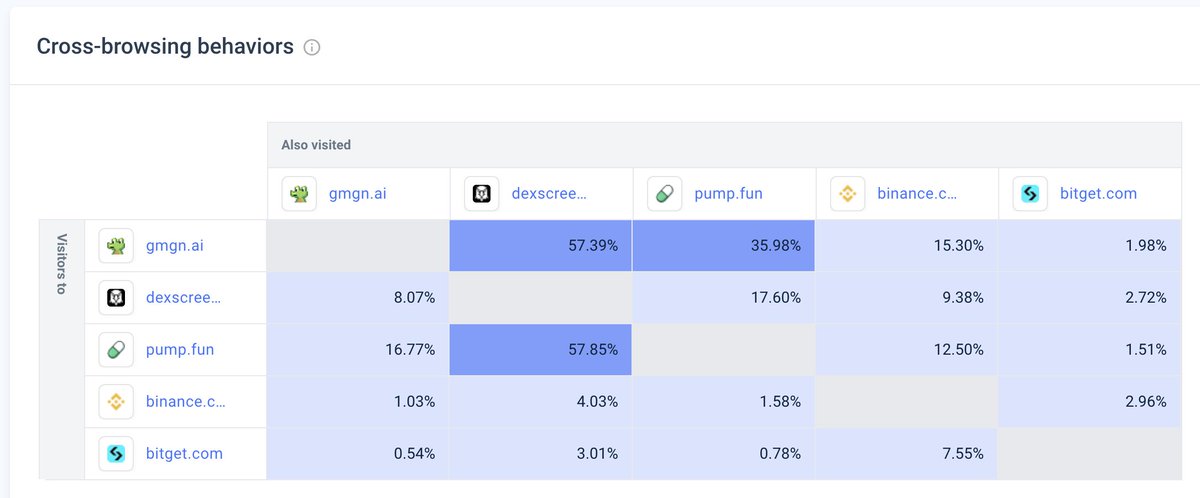Open the gmgn.ai column header link
The image size is (1200, 498).
[357, 194]
